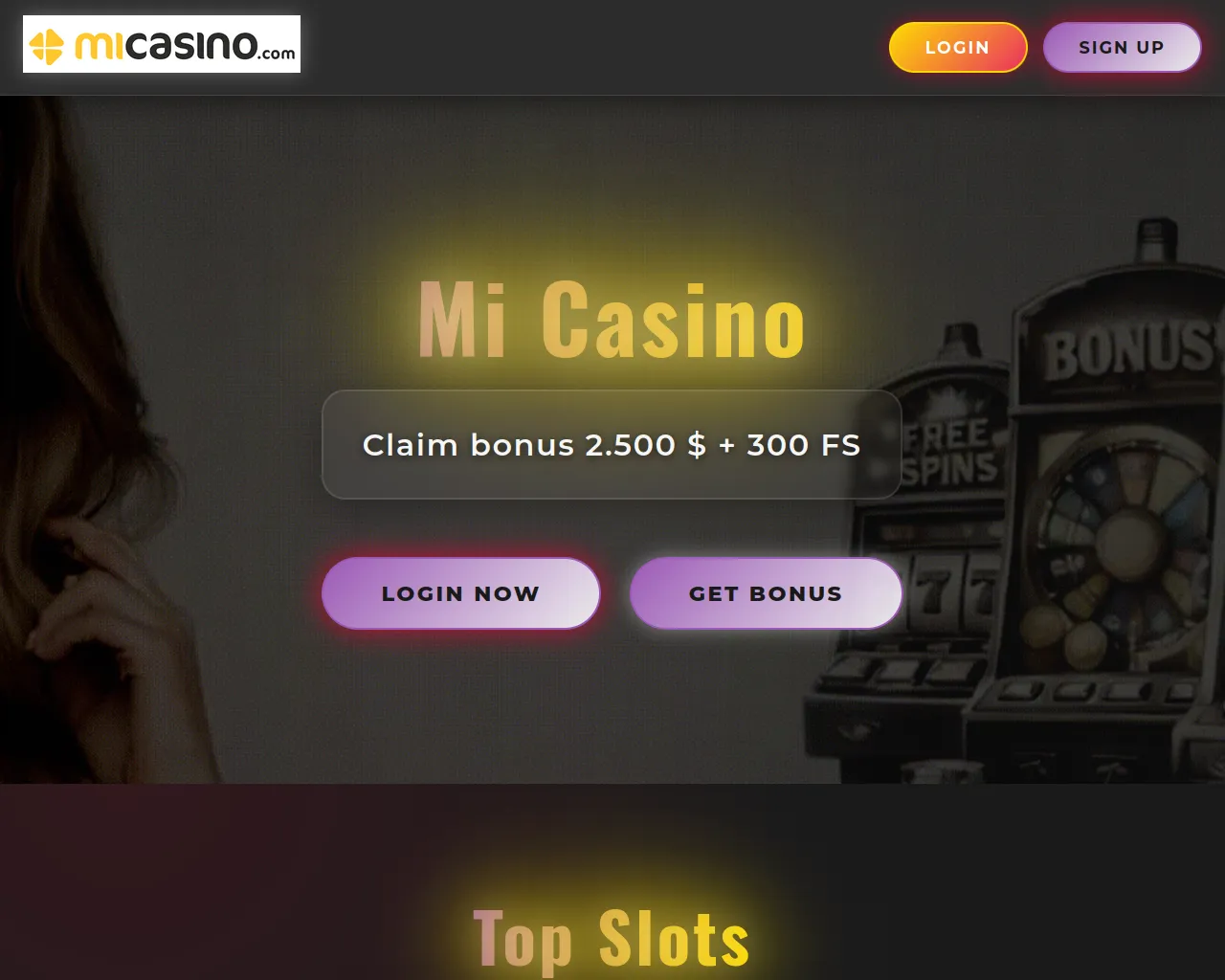Screen dimensions: 1225x980
Task: Click the .com text in the logo
Action: coord(277,53)
